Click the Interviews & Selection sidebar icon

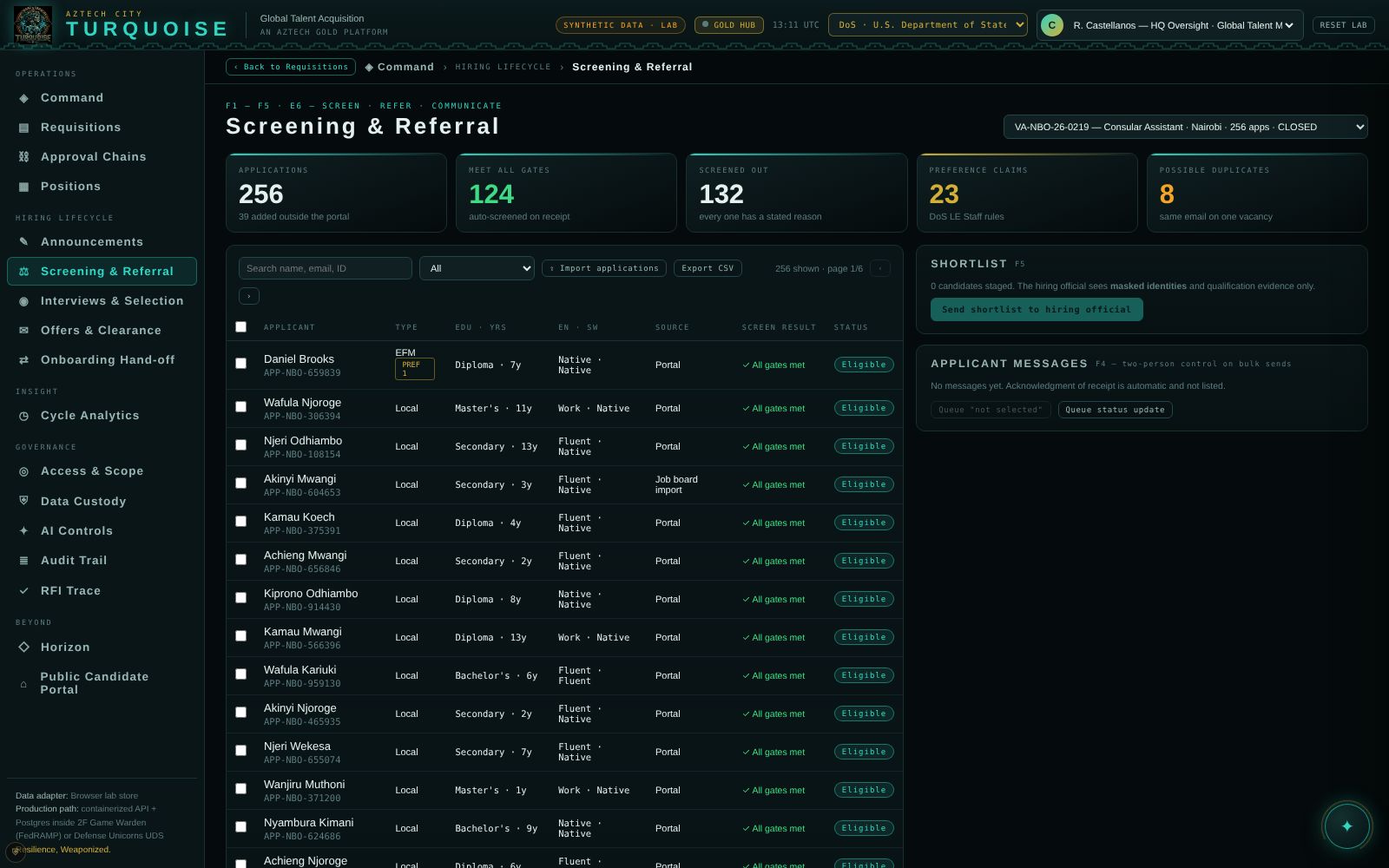23,301
